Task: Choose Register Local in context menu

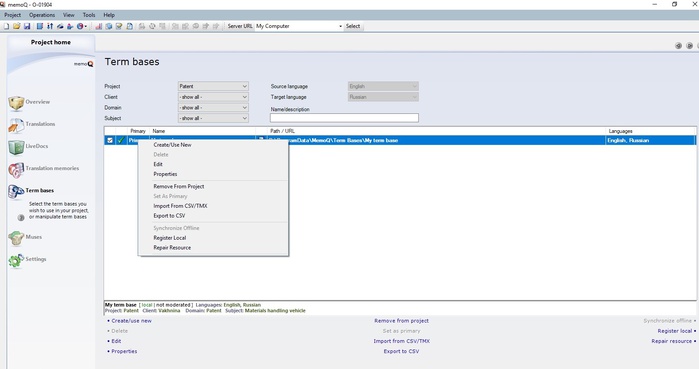Action: [170, 238]
